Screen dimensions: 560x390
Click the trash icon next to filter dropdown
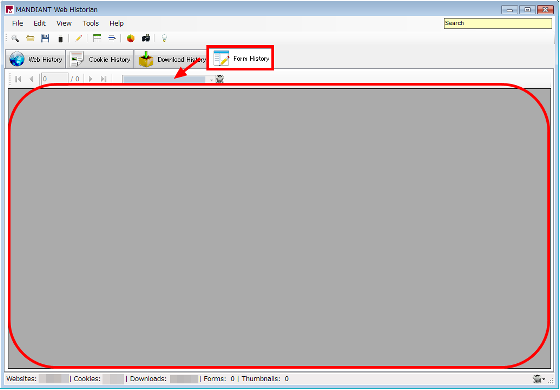220,79
